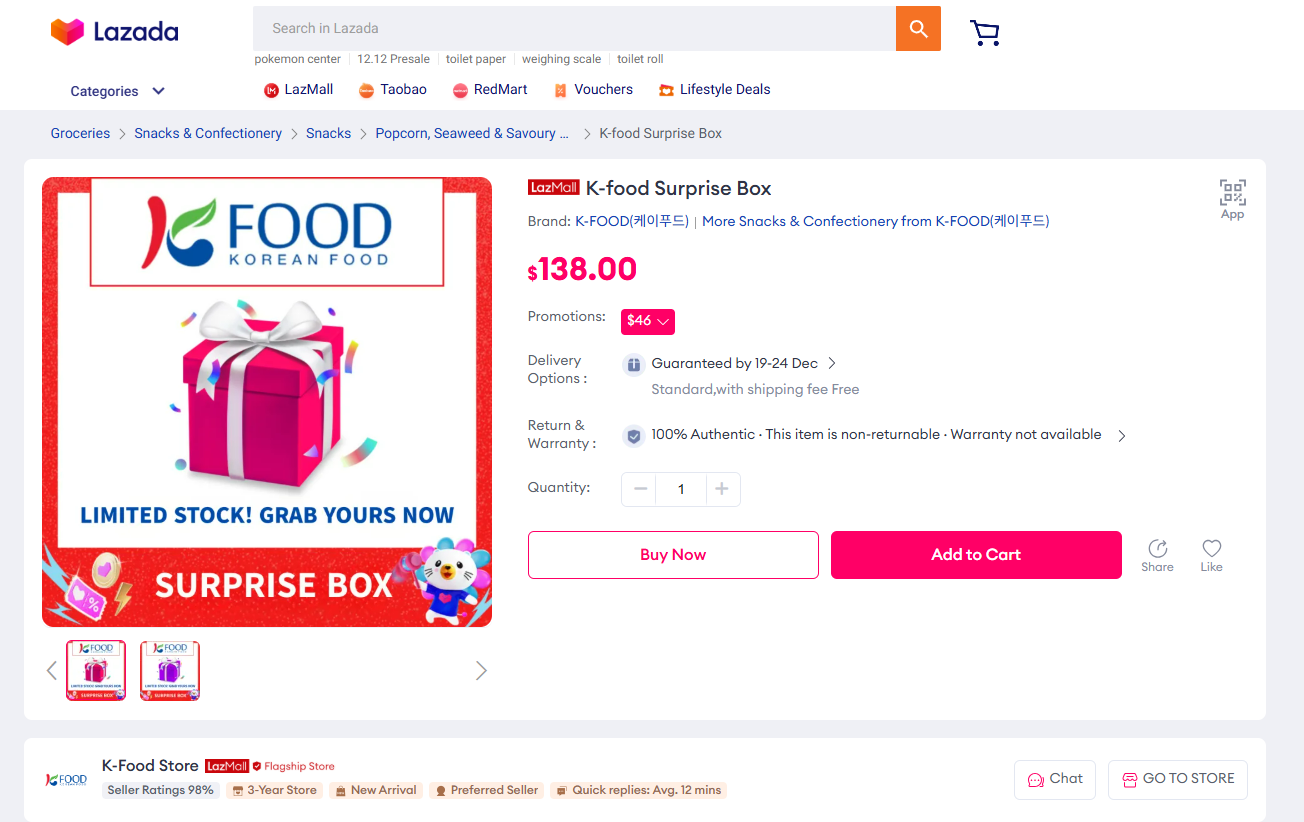1304x822 pixels.
Task: Click the Search in Lazada field
Action: pos(574,28)
